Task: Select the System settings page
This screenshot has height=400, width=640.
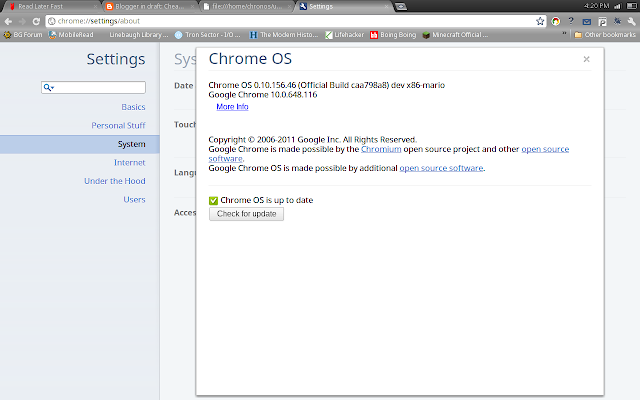Action: 80,144
